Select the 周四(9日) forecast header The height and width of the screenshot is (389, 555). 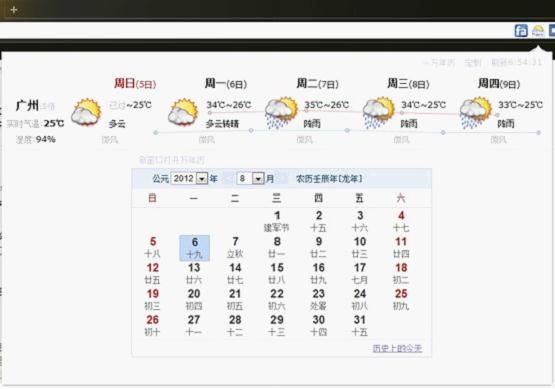coord(499,84)
